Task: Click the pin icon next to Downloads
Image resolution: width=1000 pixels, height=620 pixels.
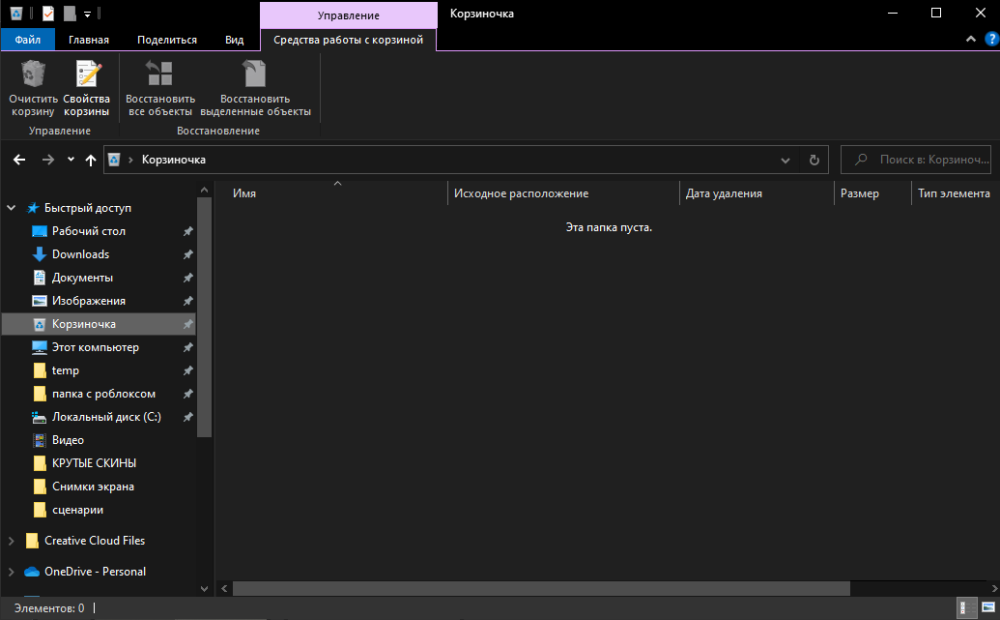Action: [188, 255]
